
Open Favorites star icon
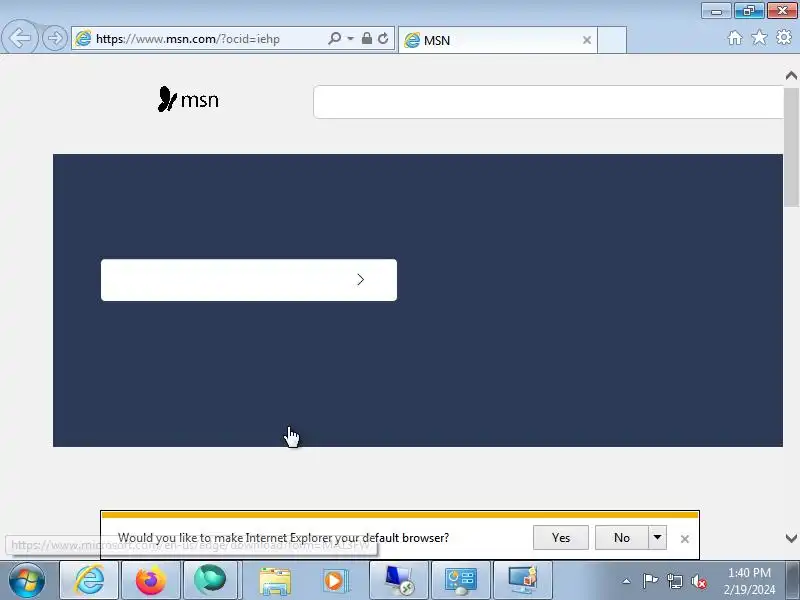click(759, 37)
